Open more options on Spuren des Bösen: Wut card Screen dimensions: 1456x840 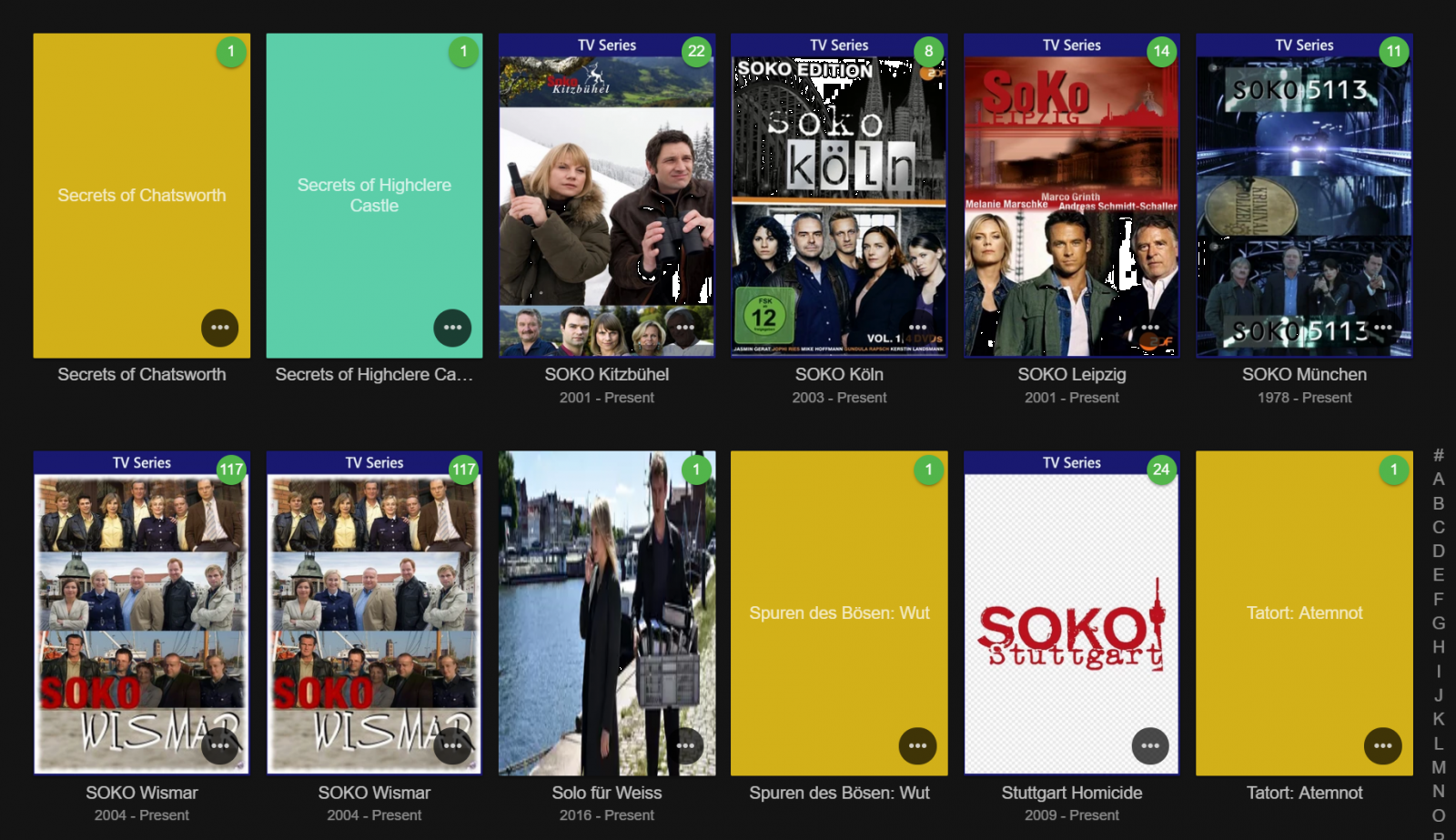[x=917, y=746]
